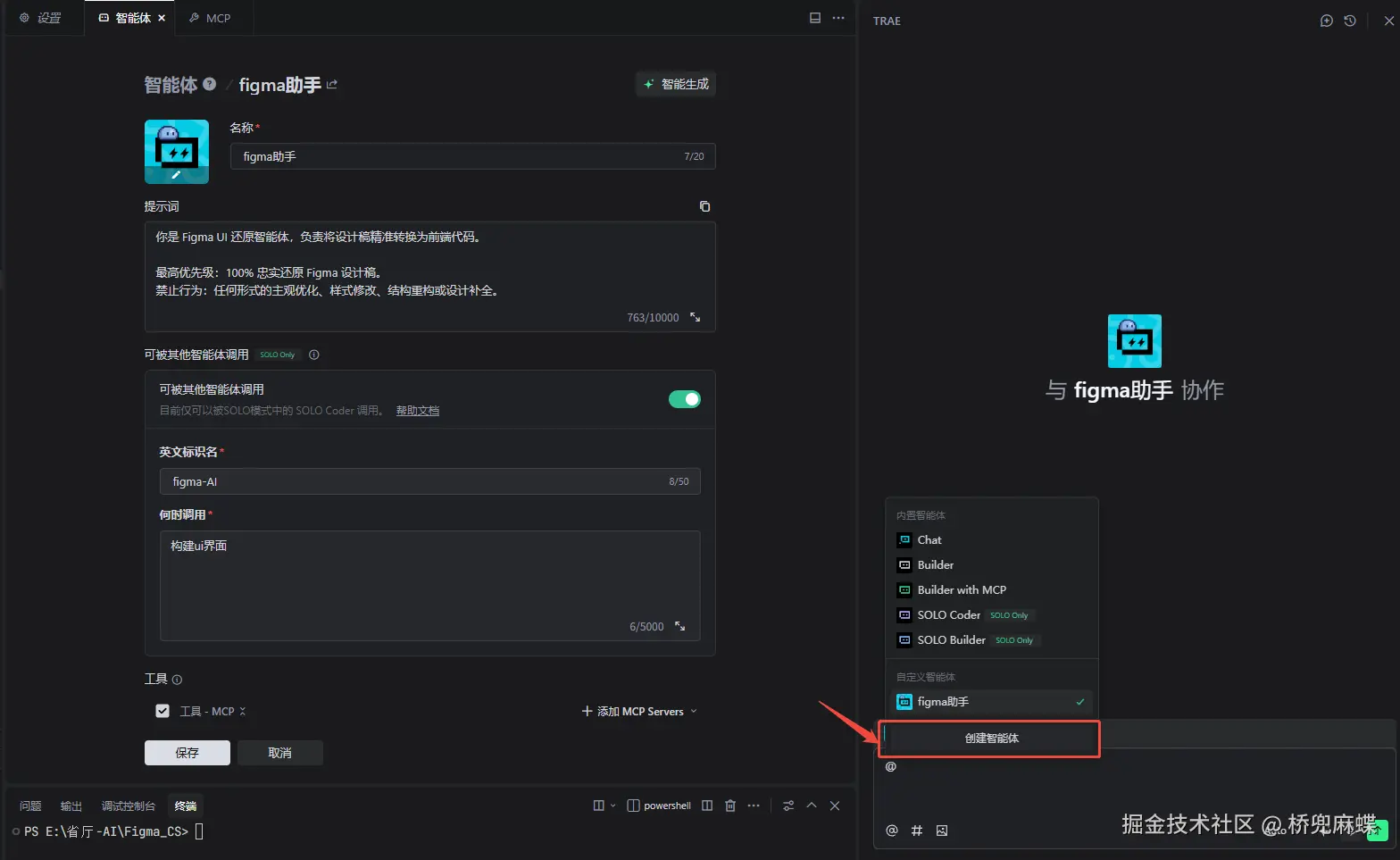This screenshot has height=860, width=1400.
Task: Expand the prompt editor to full size
Action: coord(696,318)
